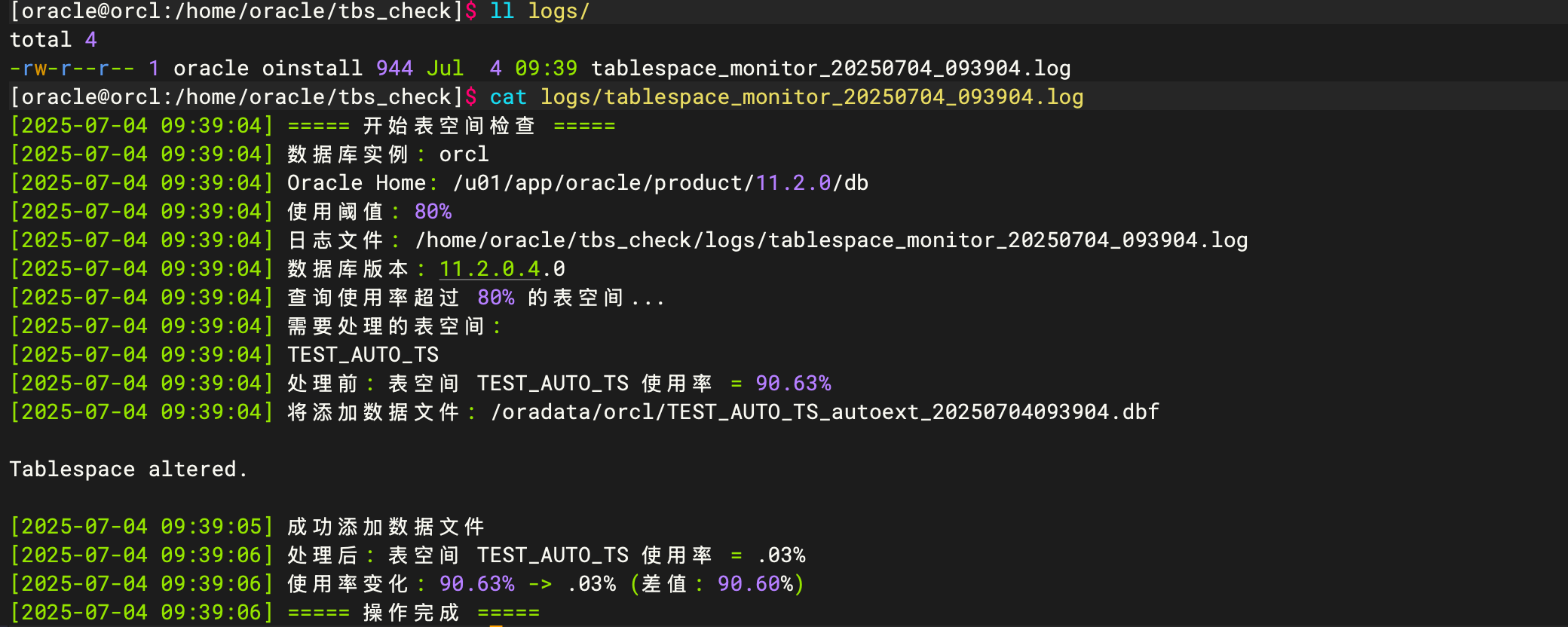Click the 成功添加数据文件 message
Image resolution: width=1568 pixels, height=627 pixels.
pyautogui.click(x=385, y=527)
